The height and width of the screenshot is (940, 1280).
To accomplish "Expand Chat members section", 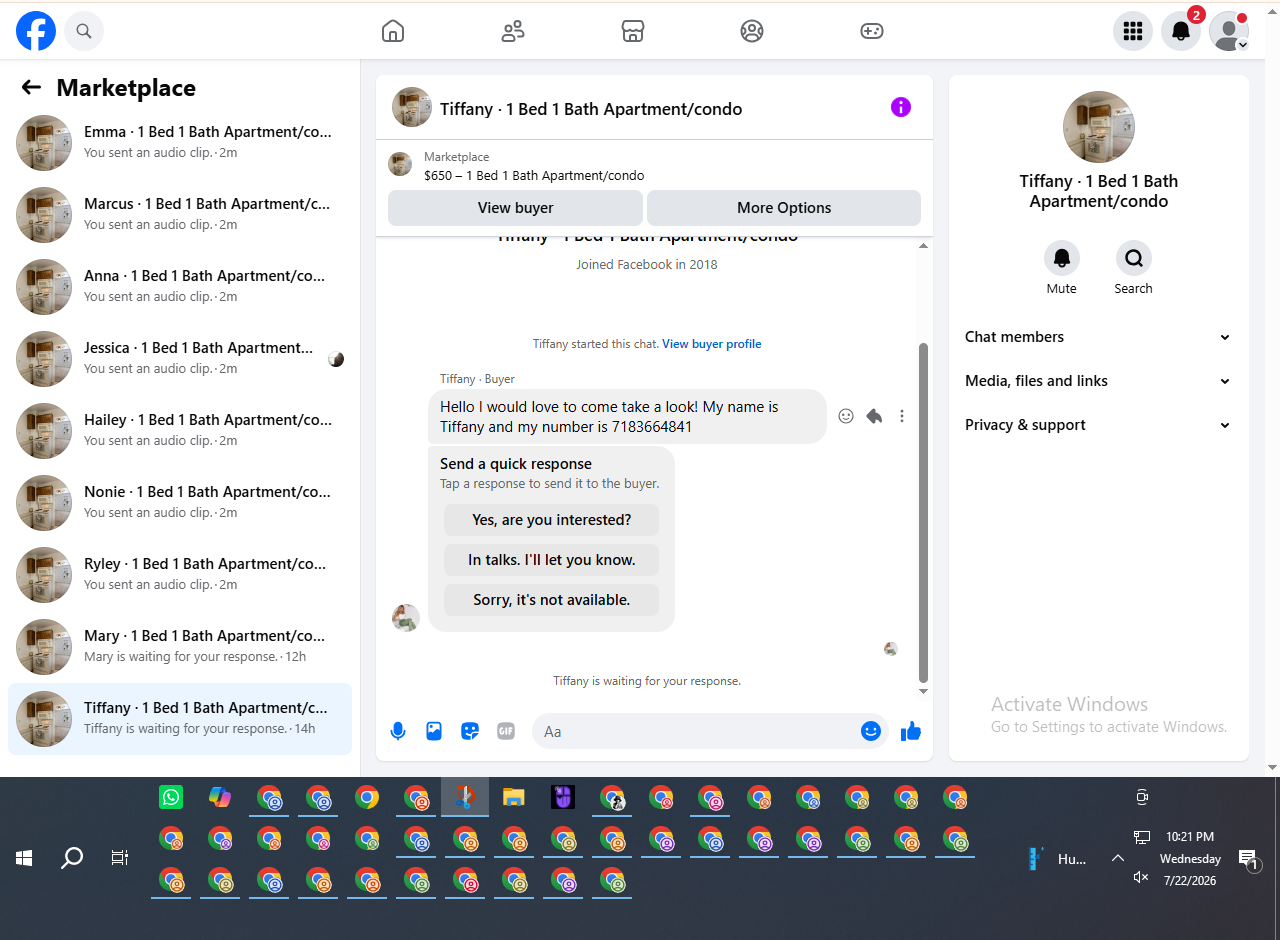I will click(1098, 337).
